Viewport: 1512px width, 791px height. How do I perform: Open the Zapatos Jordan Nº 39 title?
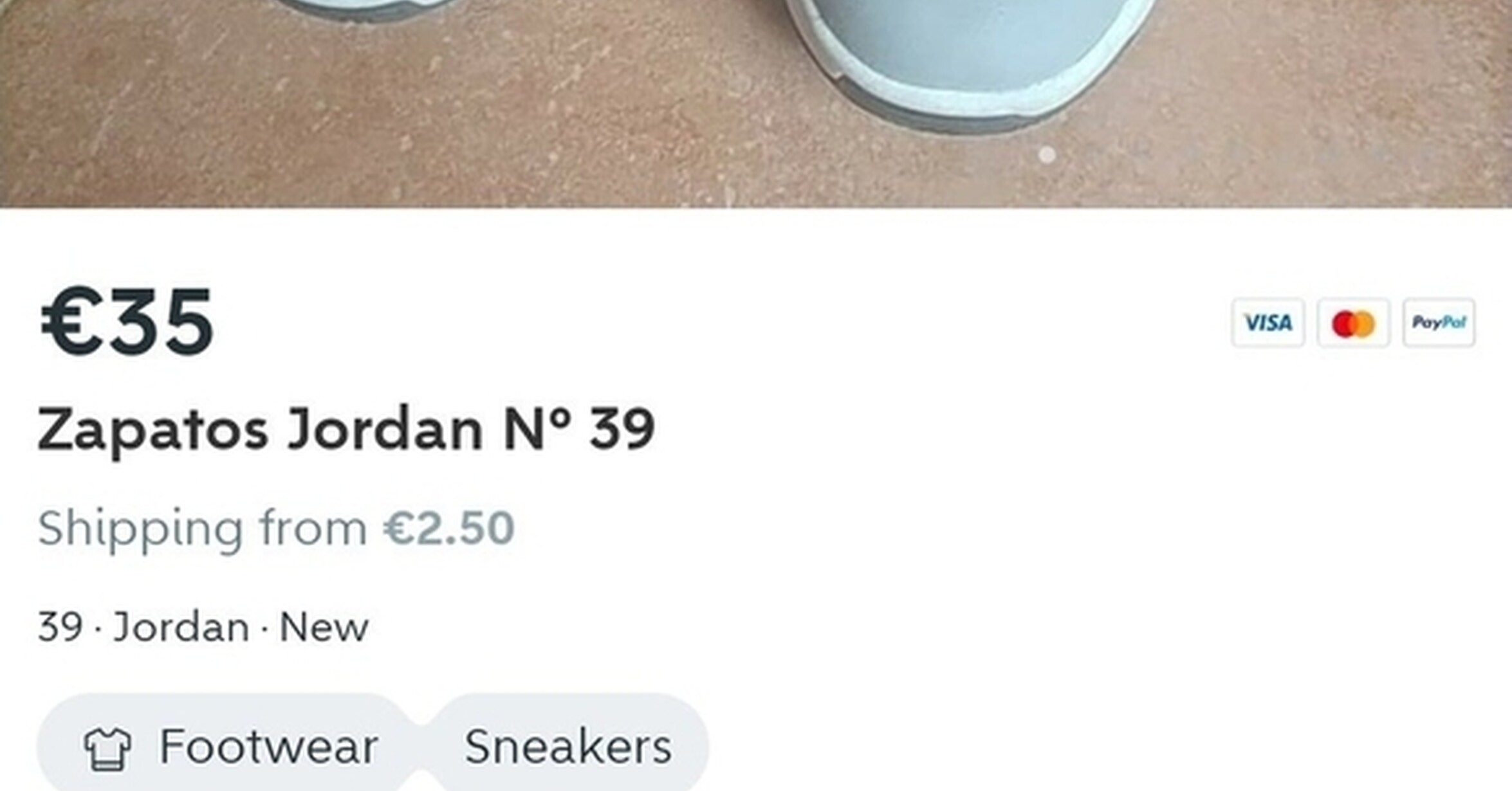coord(346,429)
